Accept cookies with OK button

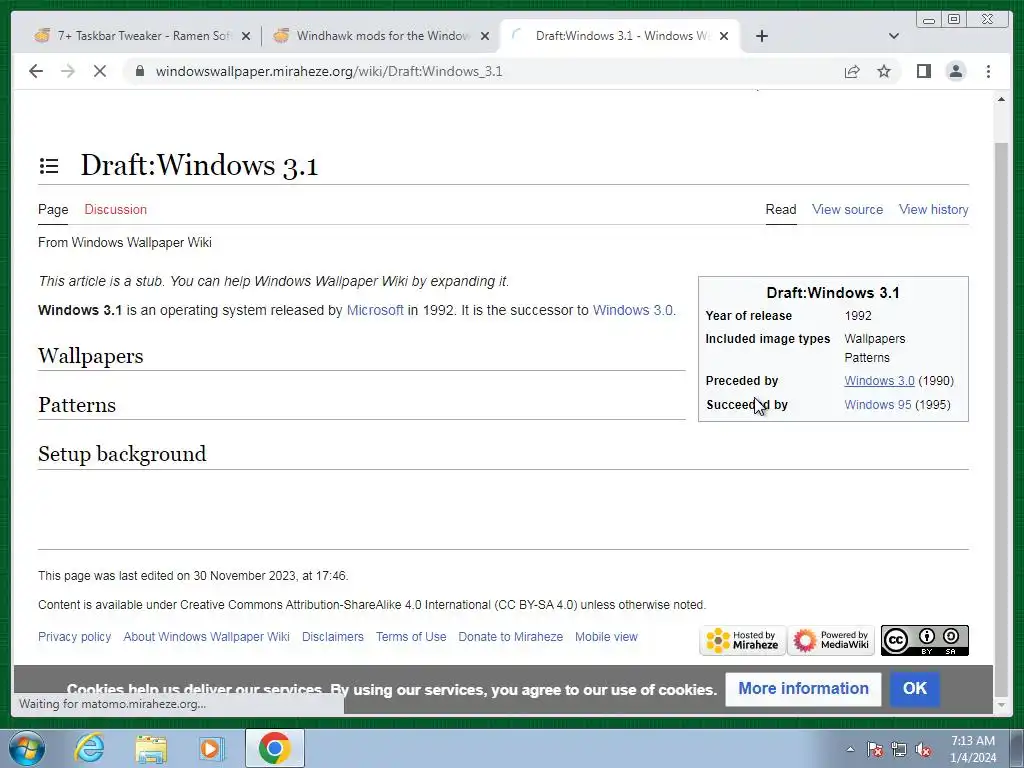pyautogui.click(x=915, y=689)
